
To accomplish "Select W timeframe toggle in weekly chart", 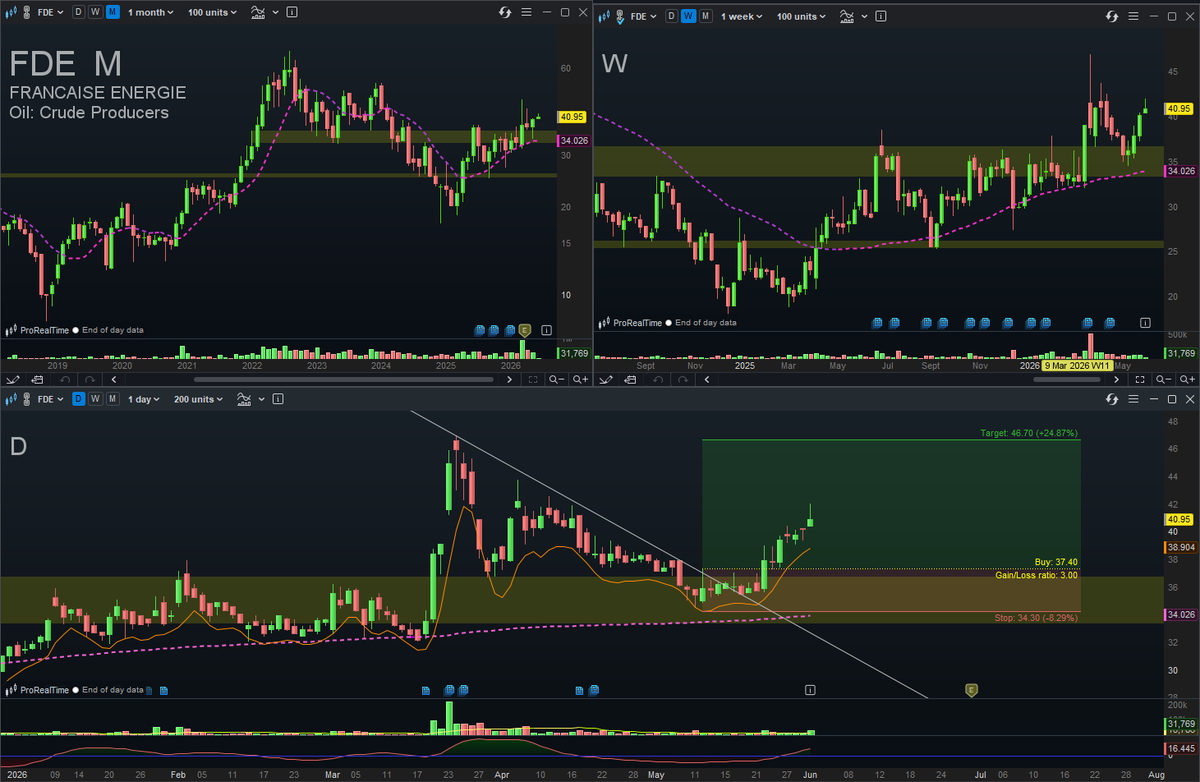I will tap(688, 16).
